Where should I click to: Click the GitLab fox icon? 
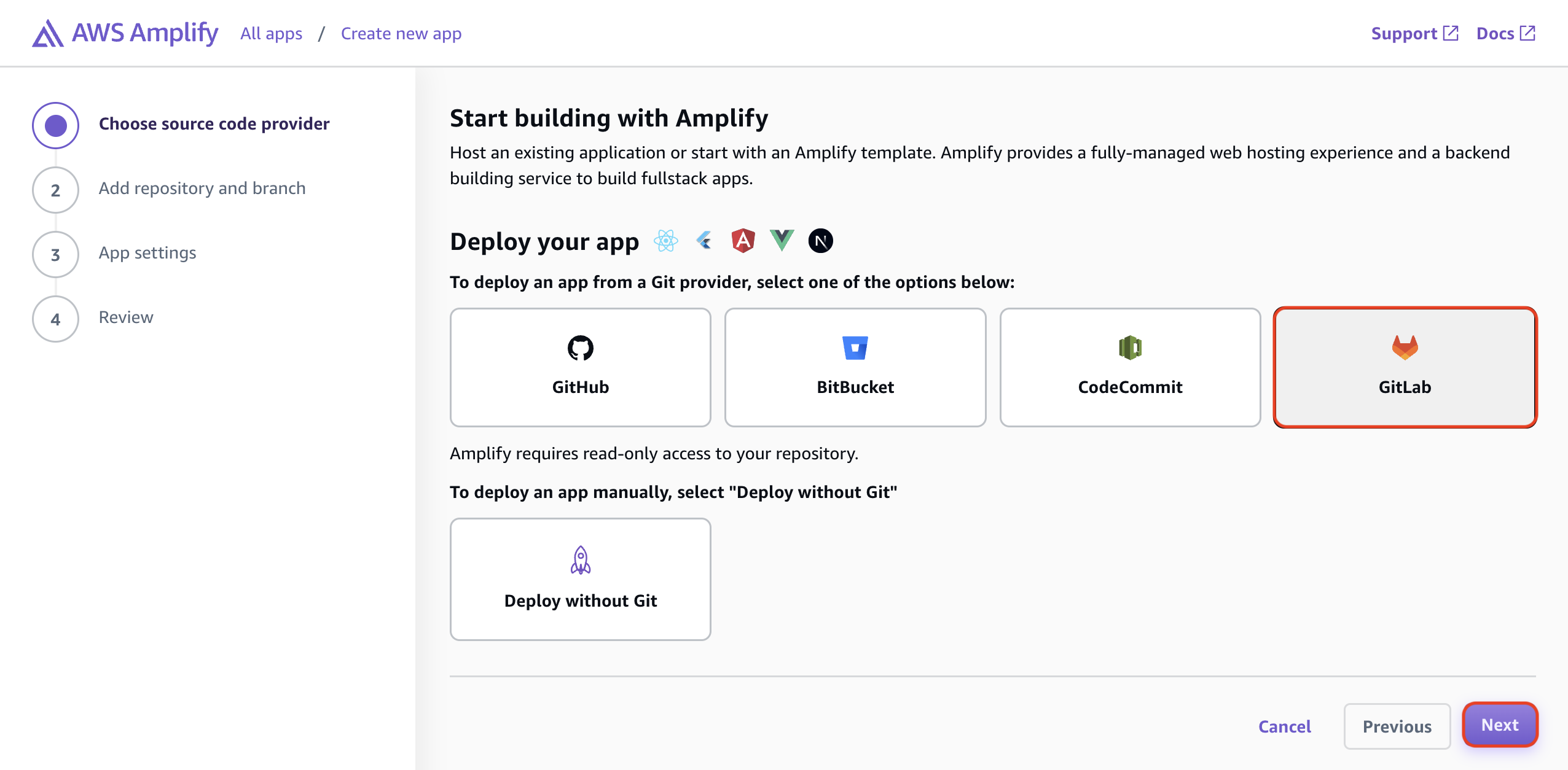[x=1405, y=349]
